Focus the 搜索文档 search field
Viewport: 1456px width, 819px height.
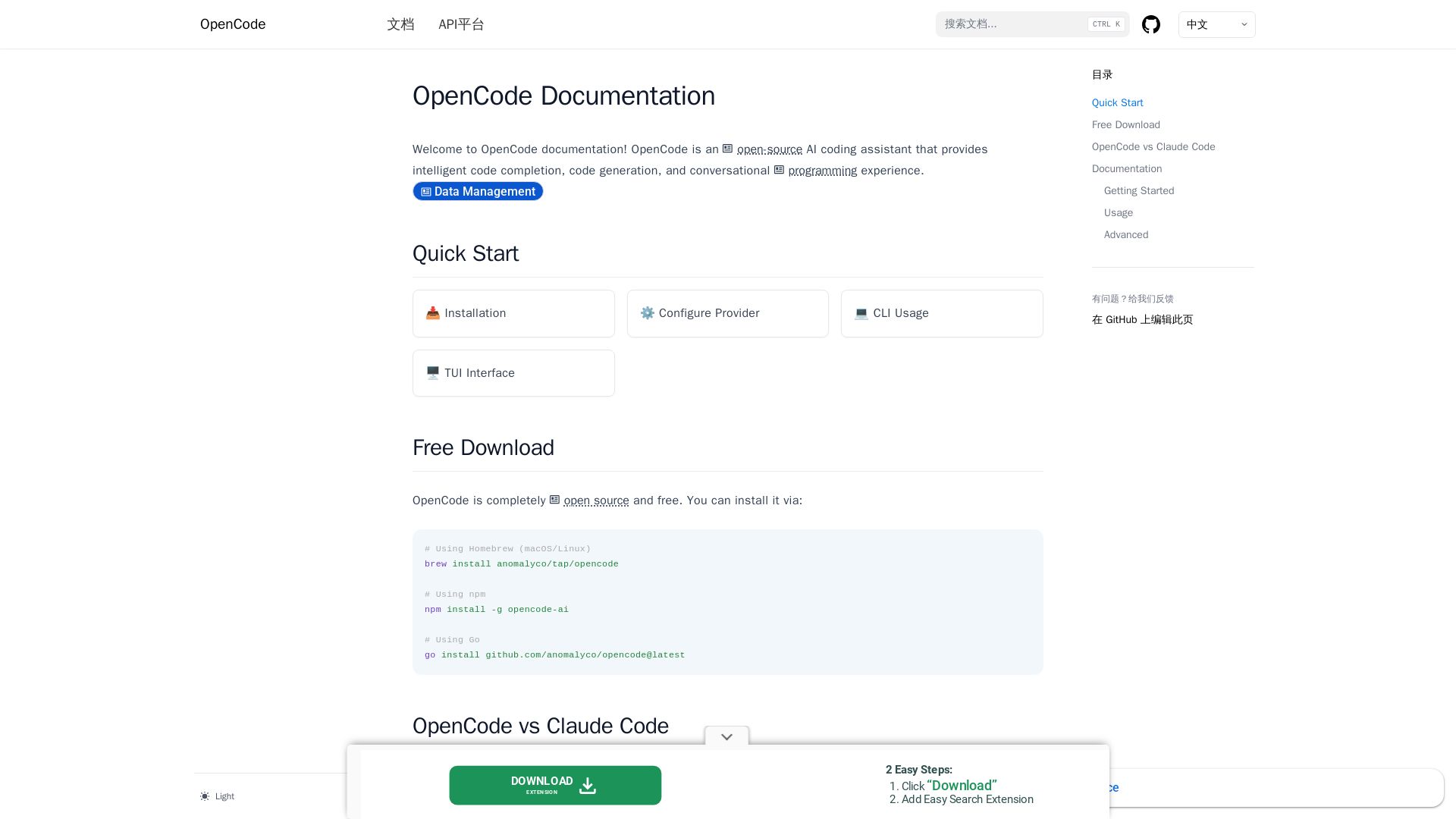point(1032,24)
